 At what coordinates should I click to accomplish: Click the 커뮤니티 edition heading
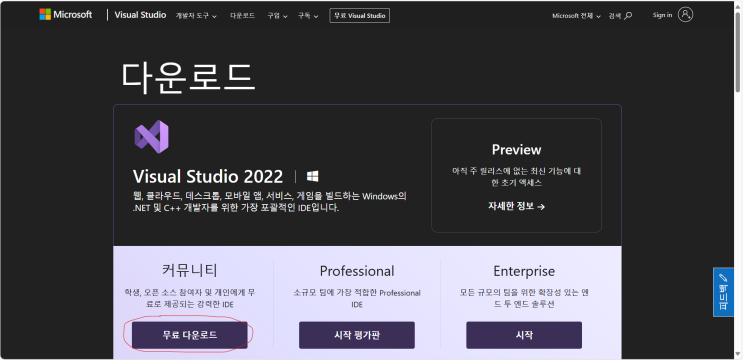(190, 270)
